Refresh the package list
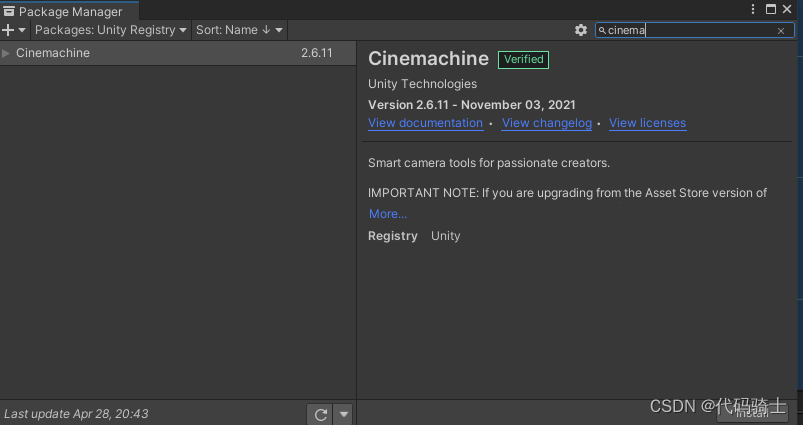Viewport: 803px width, 425px height. [320, 414]
